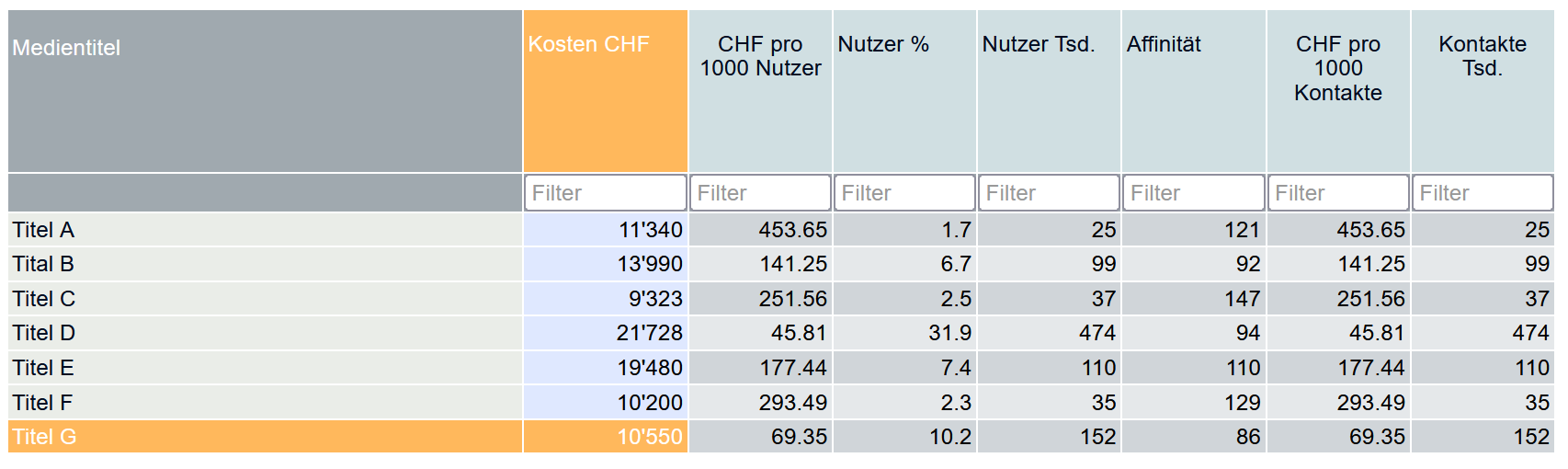Select the Tital B row label

point(43,265)
